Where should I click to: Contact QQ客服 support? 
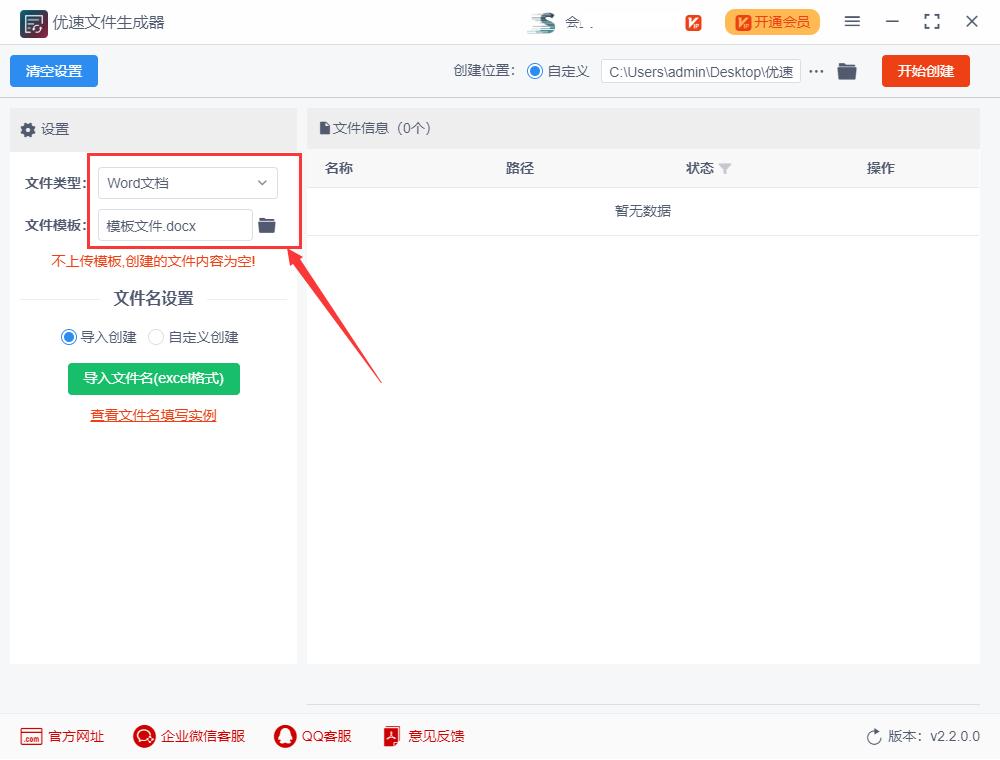coord(283,736)
